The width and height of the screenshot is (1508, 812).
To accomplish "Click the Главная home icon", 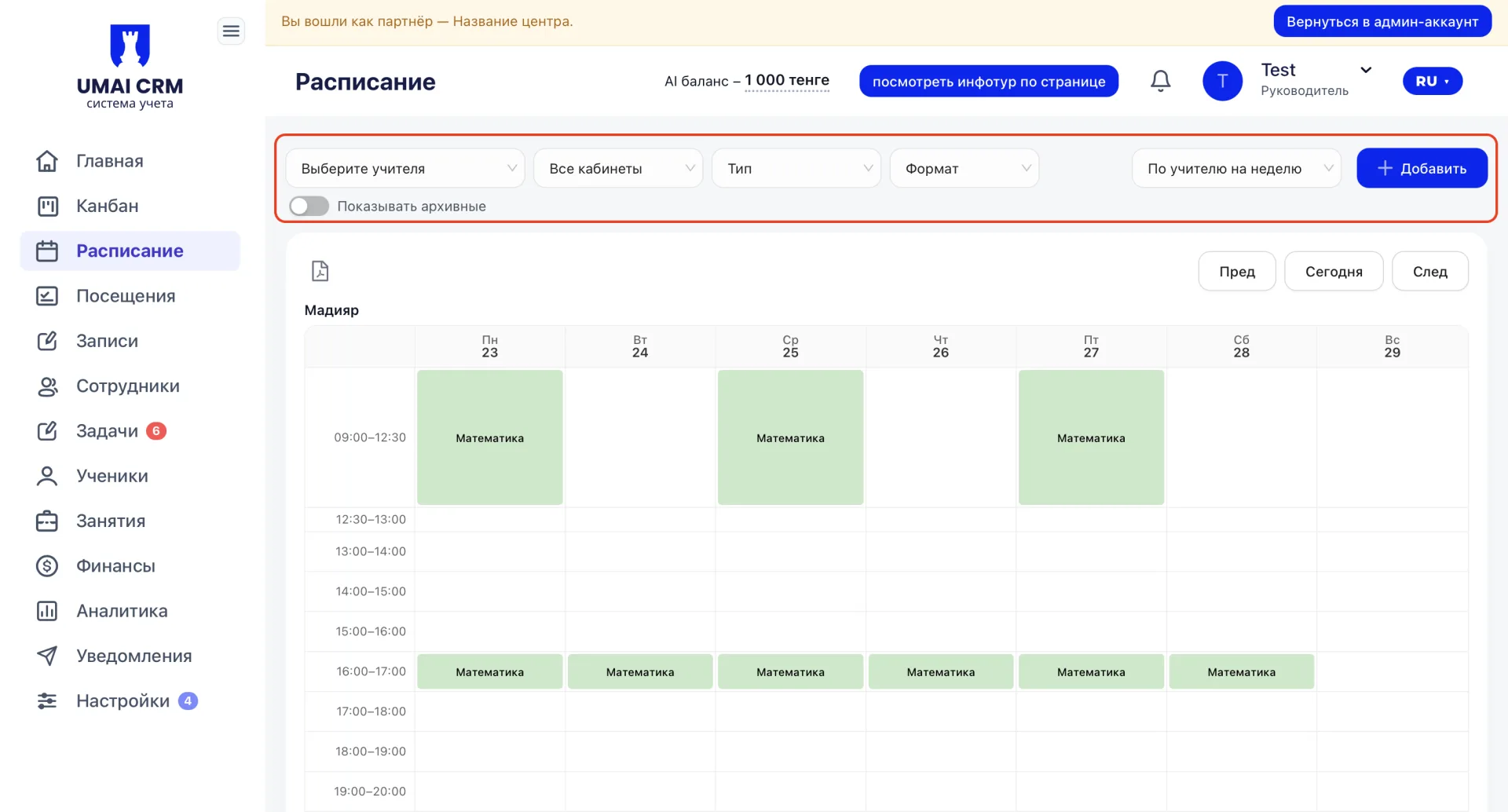I will 47,161.
